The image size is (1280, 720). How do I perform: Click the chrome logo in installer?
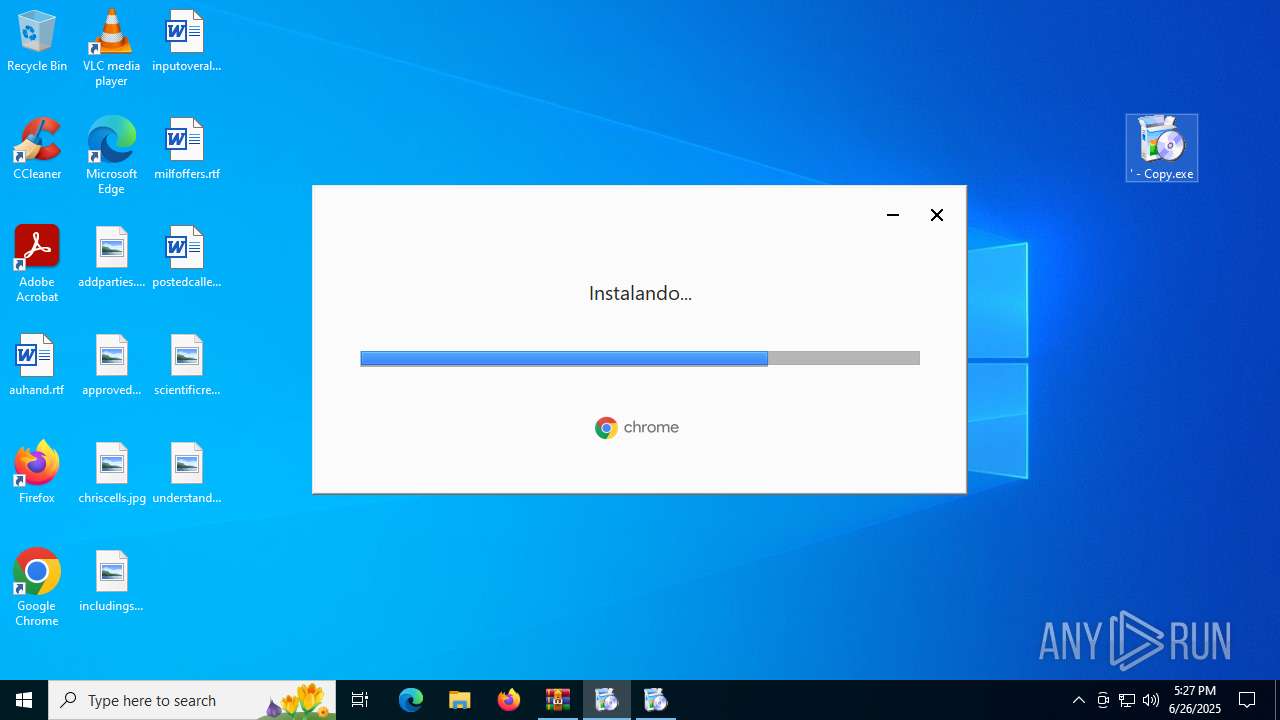pyautogui.click(x=637, y=428)
